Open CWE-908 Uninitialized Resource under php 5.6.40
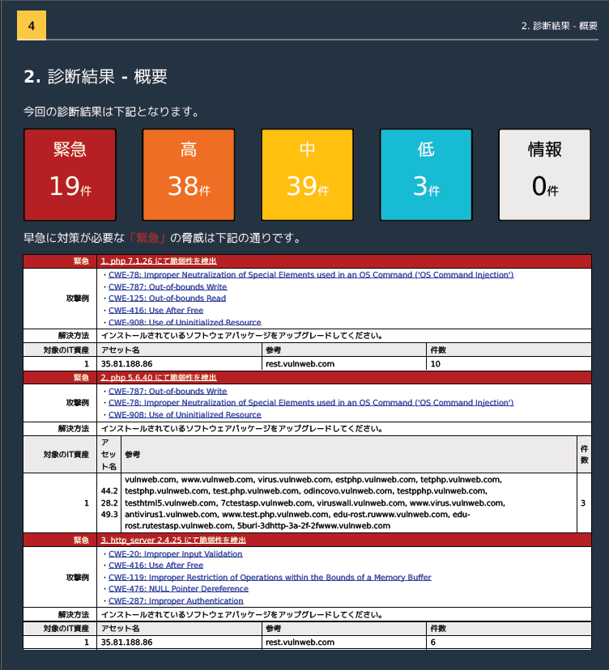This screenshot has height=670, width=609. 185,414
